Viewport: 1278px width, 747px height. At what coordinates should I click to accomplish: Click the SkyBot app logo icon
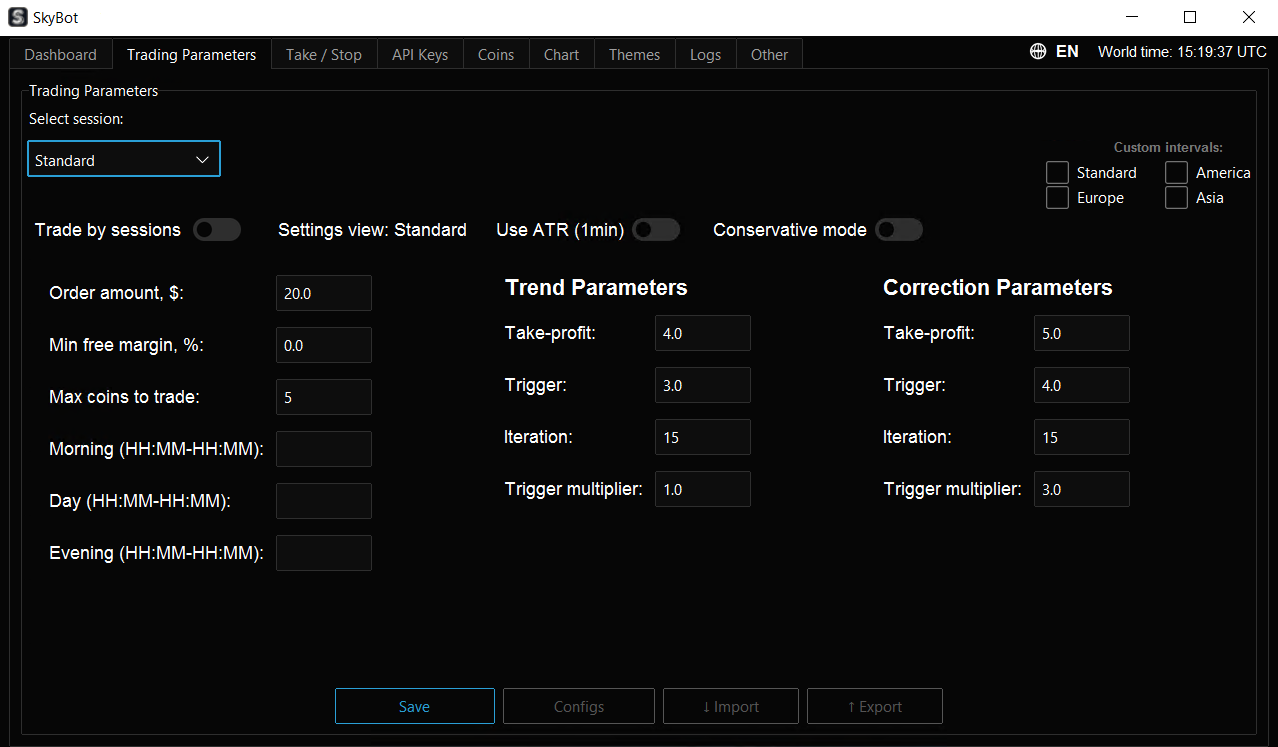click(x=17, y=17)
